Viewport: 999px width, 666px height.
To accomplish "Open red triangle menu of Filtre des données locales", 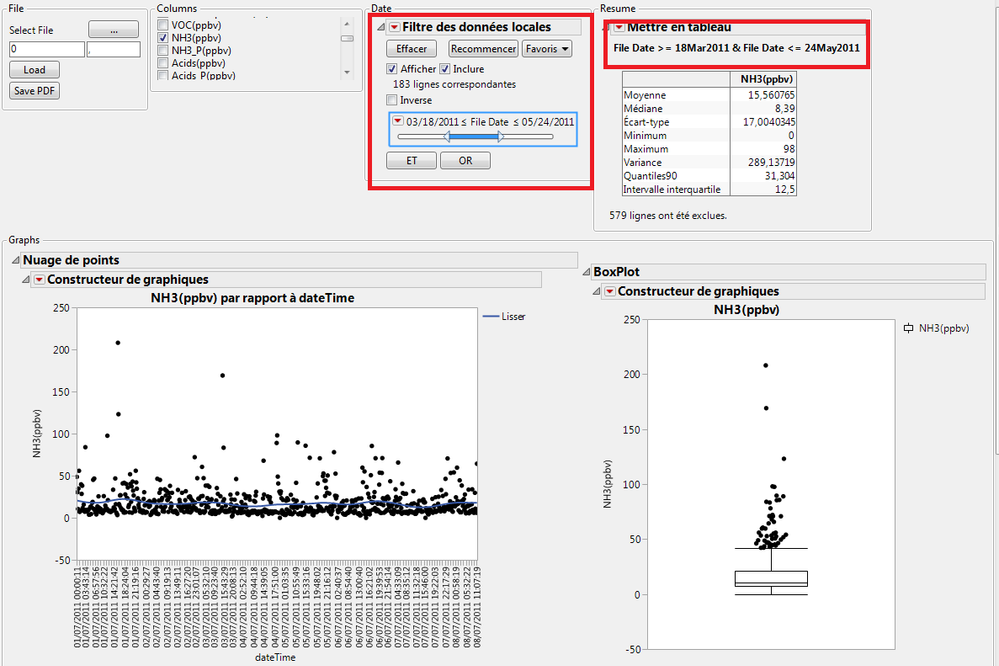I will 394,27.
